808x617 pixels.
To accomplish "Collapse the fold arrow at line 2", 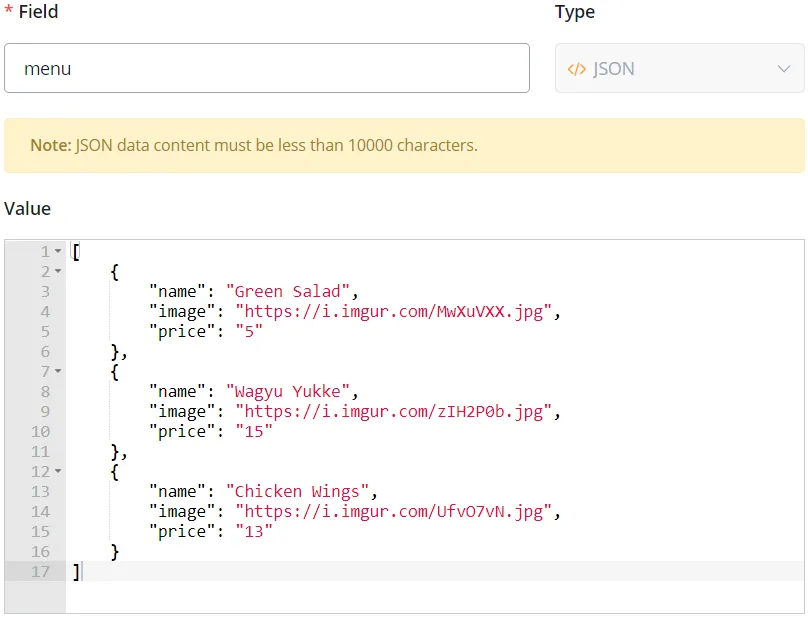I will point(58,272).
